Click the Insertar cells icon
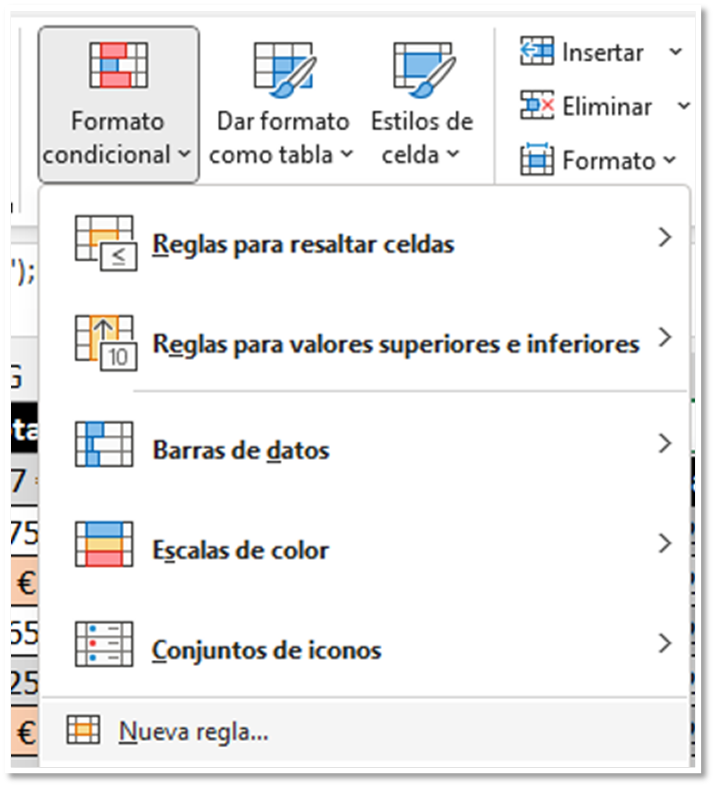The image size is (714, 786). pyautogui.click(x=537, y=51)
